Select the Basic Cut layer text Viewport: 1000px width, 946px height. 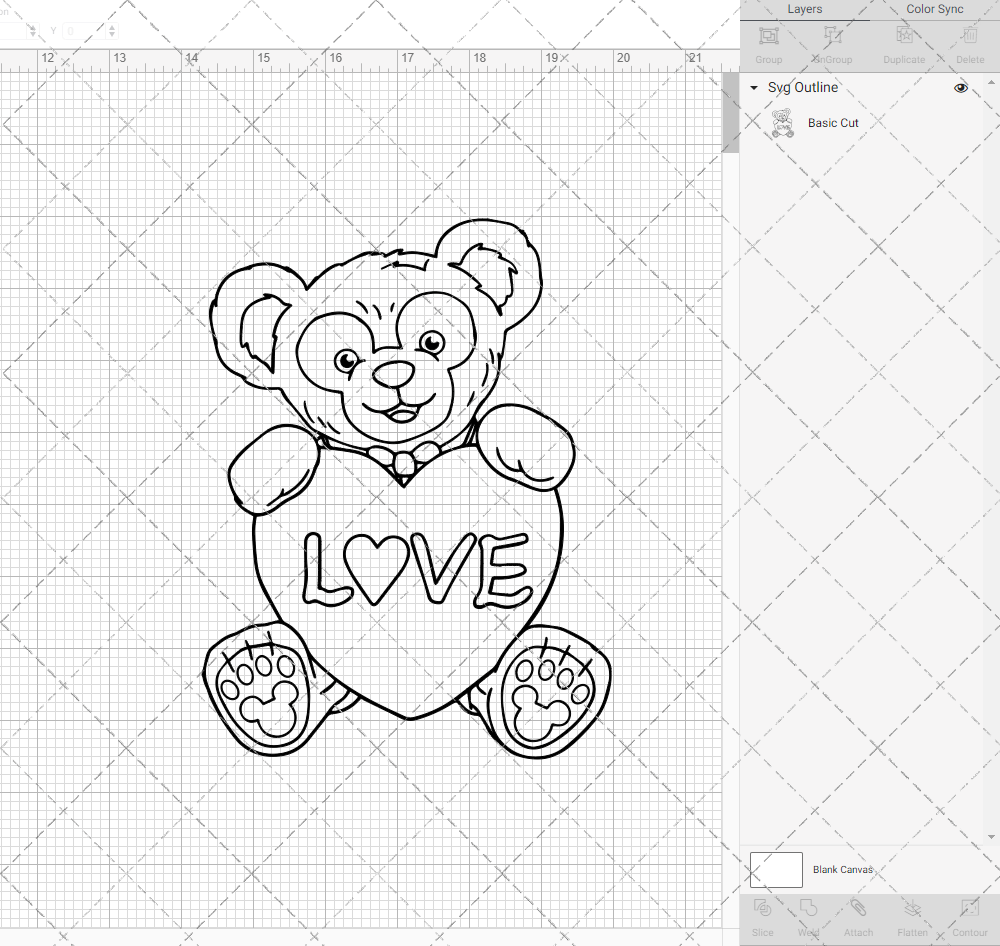click(833, 123)
